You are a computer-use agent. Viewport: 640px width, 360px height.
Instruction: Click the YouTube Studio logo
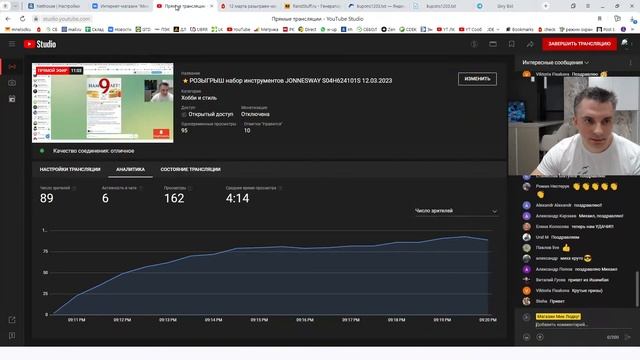[x=40, y=44]
